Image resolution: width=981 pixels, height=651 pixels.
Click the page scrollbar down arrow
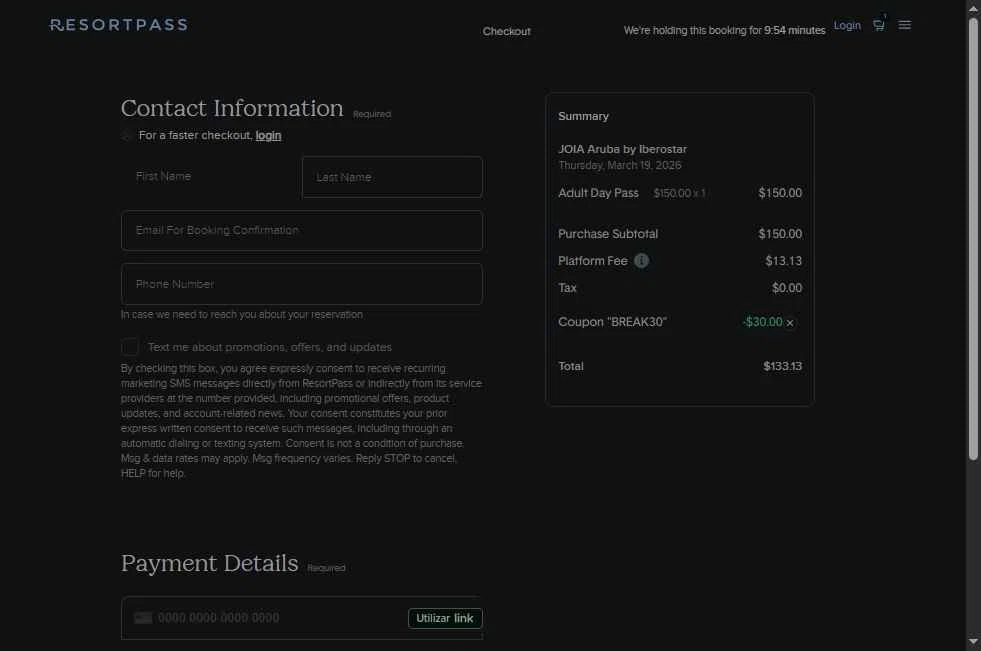(x=973, y=641)
